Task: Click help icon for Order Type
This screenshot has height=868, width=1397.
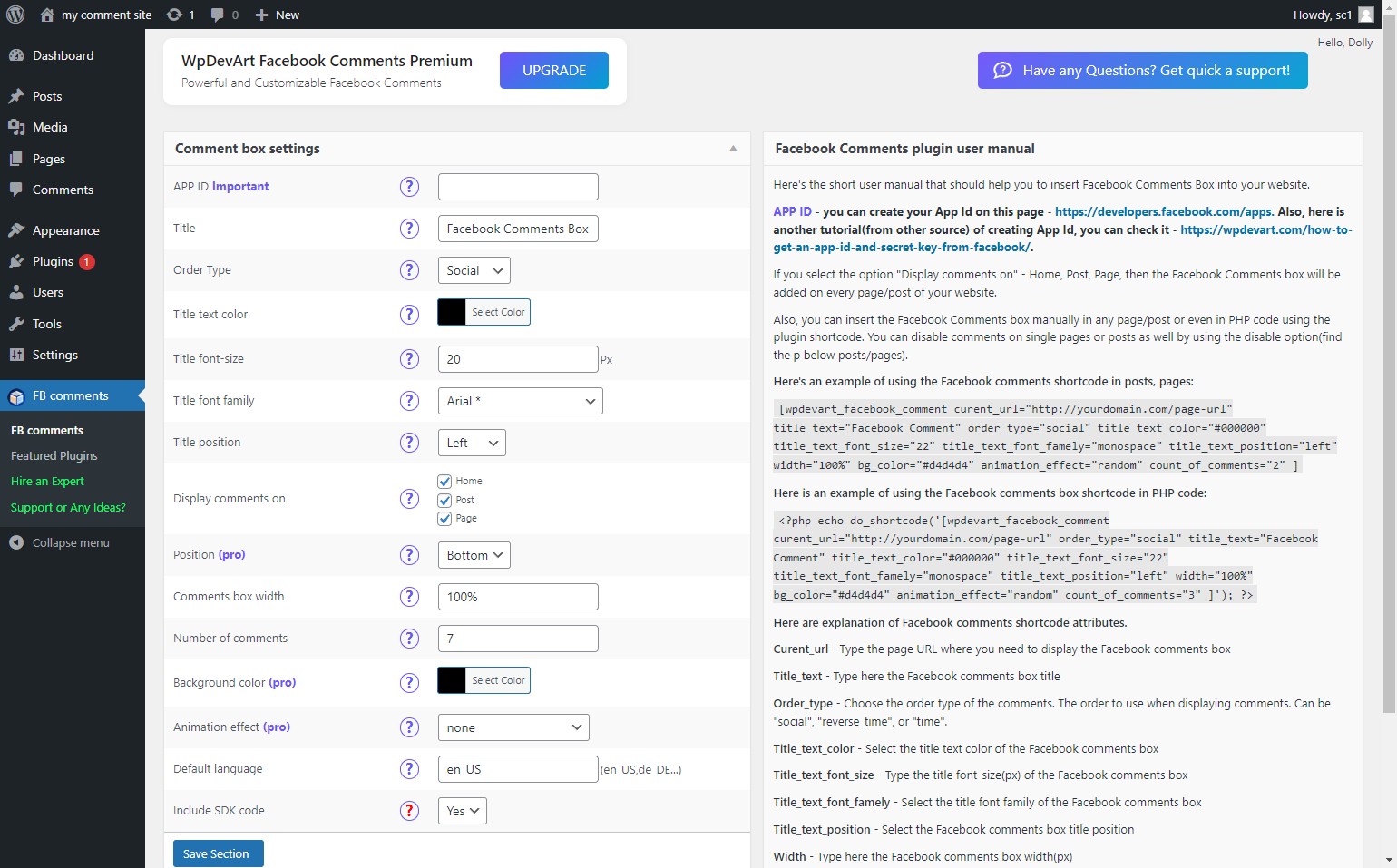Action: 410,270
